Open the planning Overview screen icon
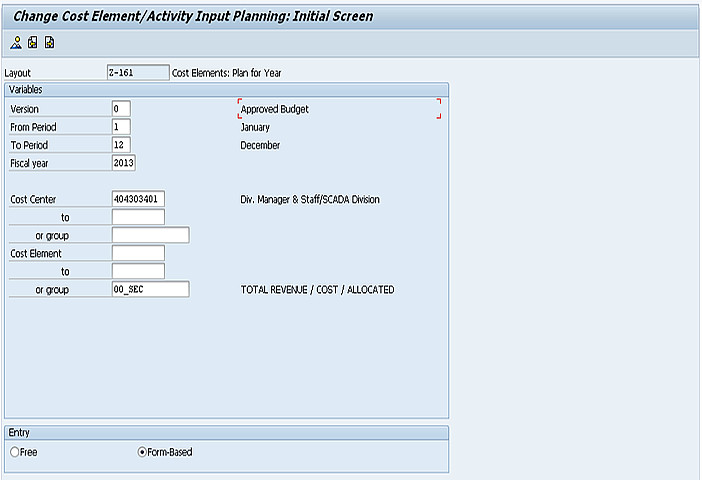This screenshot has height=480, width=702. coord(16,43)
